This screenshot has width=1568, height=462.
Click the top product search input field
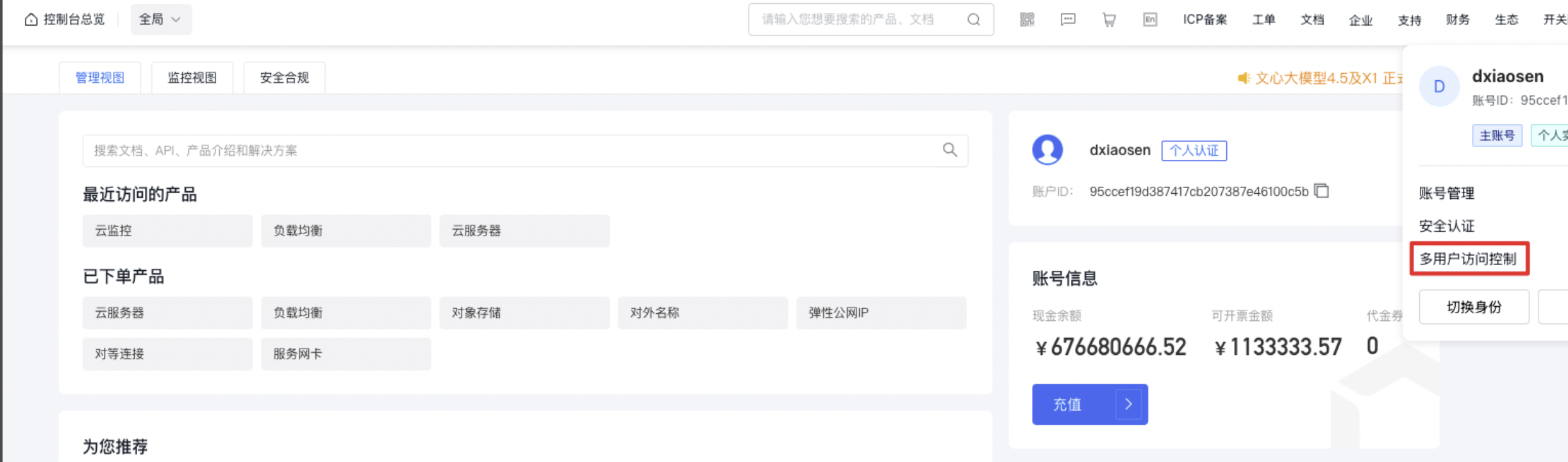(871, 20)
